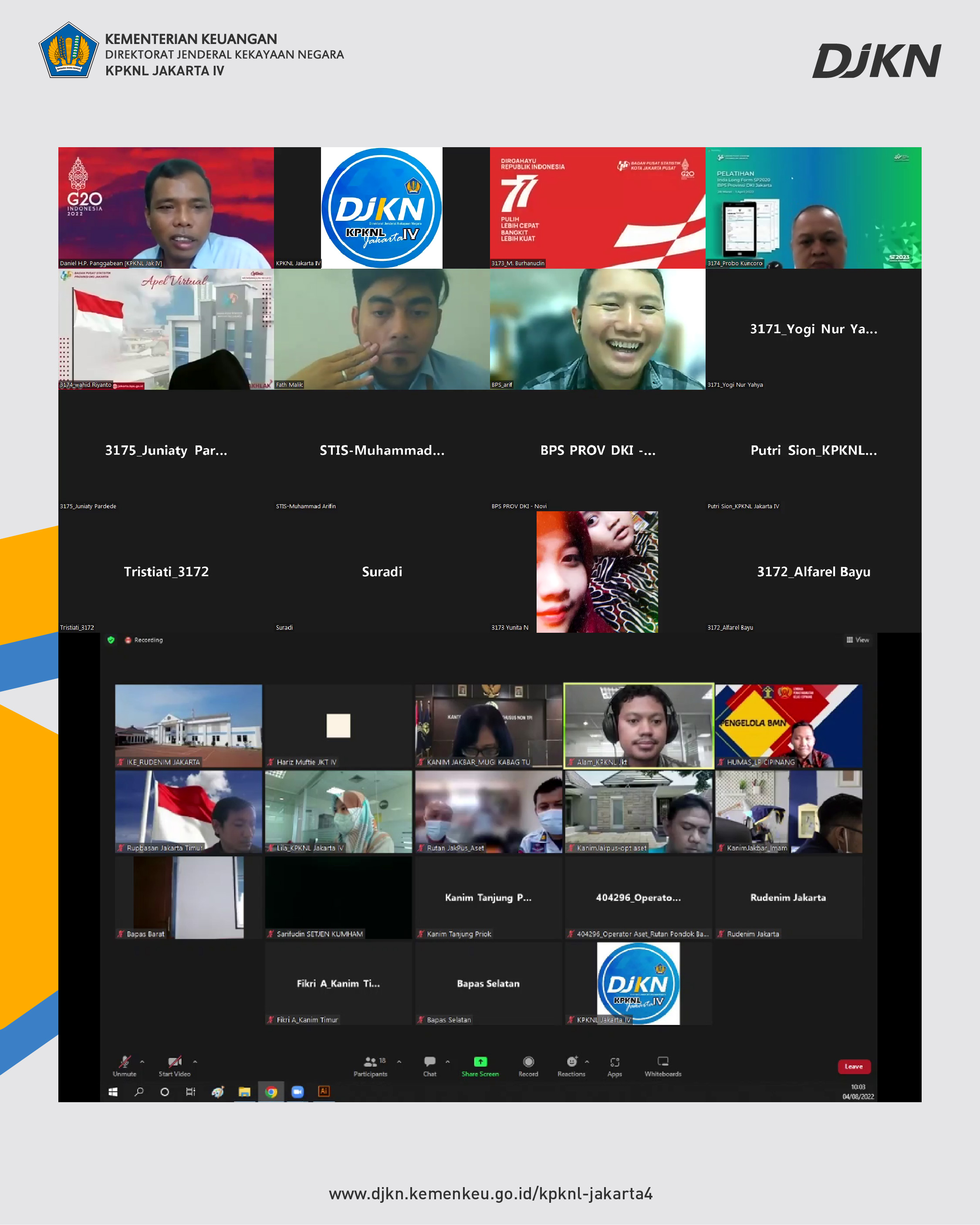Toggle Start Video on
Image resolution: width=980 pixels, height=1225 pixels.
point(175,1062)
